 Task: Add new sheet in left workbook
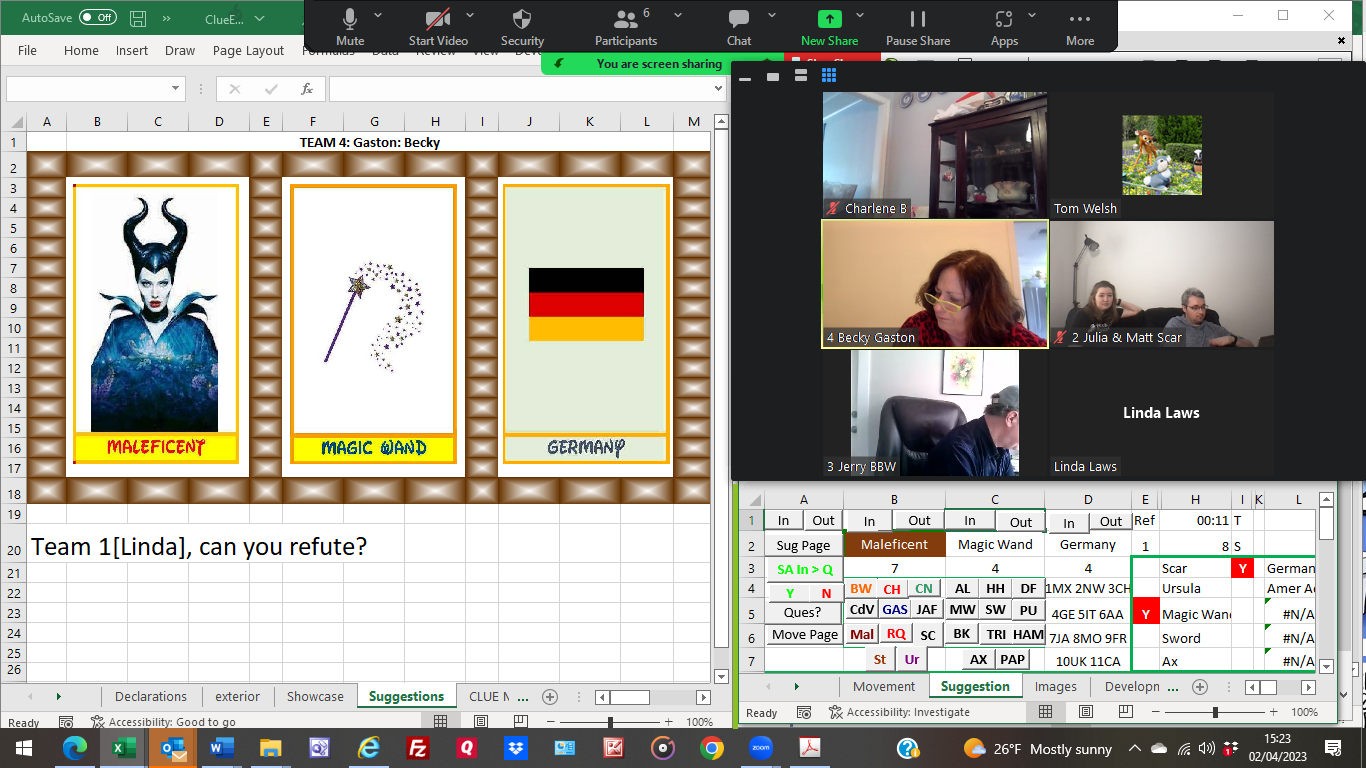point(549,697)
